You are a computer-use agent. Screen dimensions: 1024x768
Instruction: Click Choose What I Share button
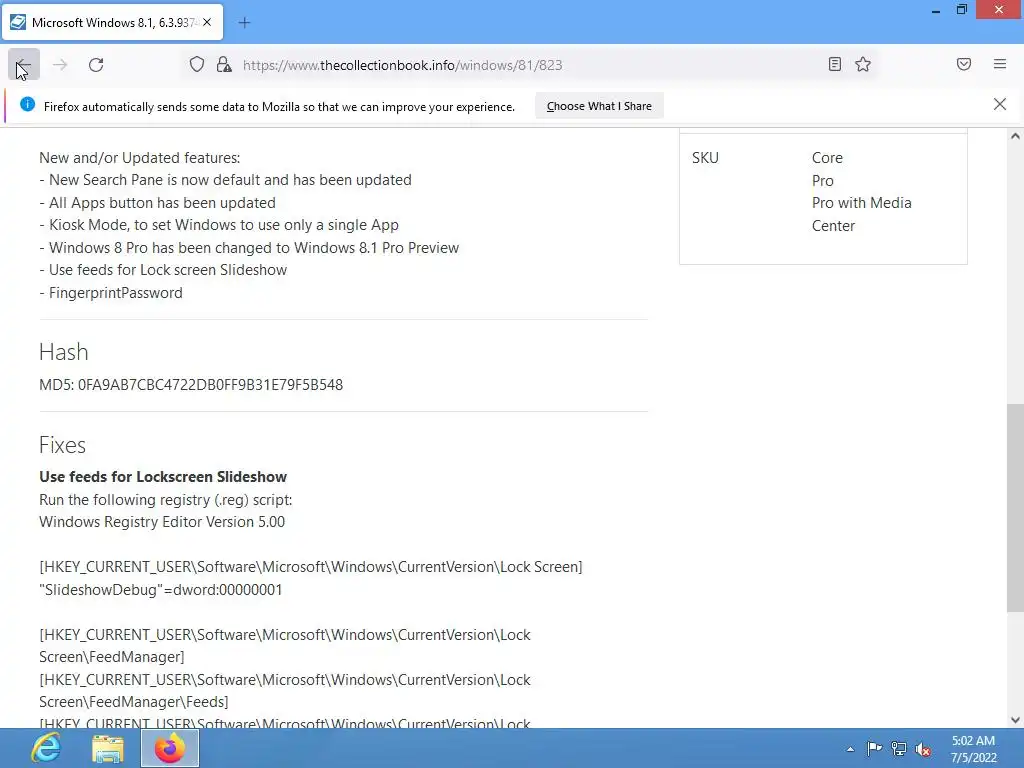click(599, 106)
